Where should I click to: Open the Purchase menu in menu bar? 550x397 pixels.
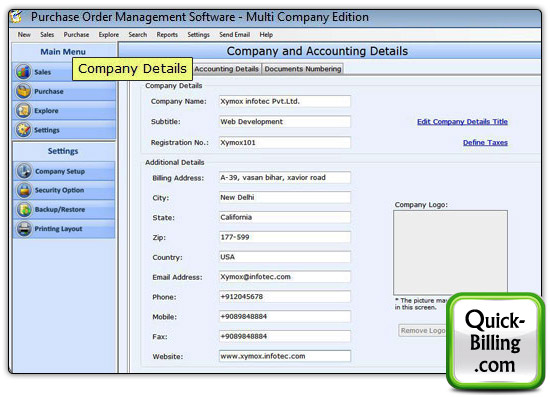tap(76, 35)
